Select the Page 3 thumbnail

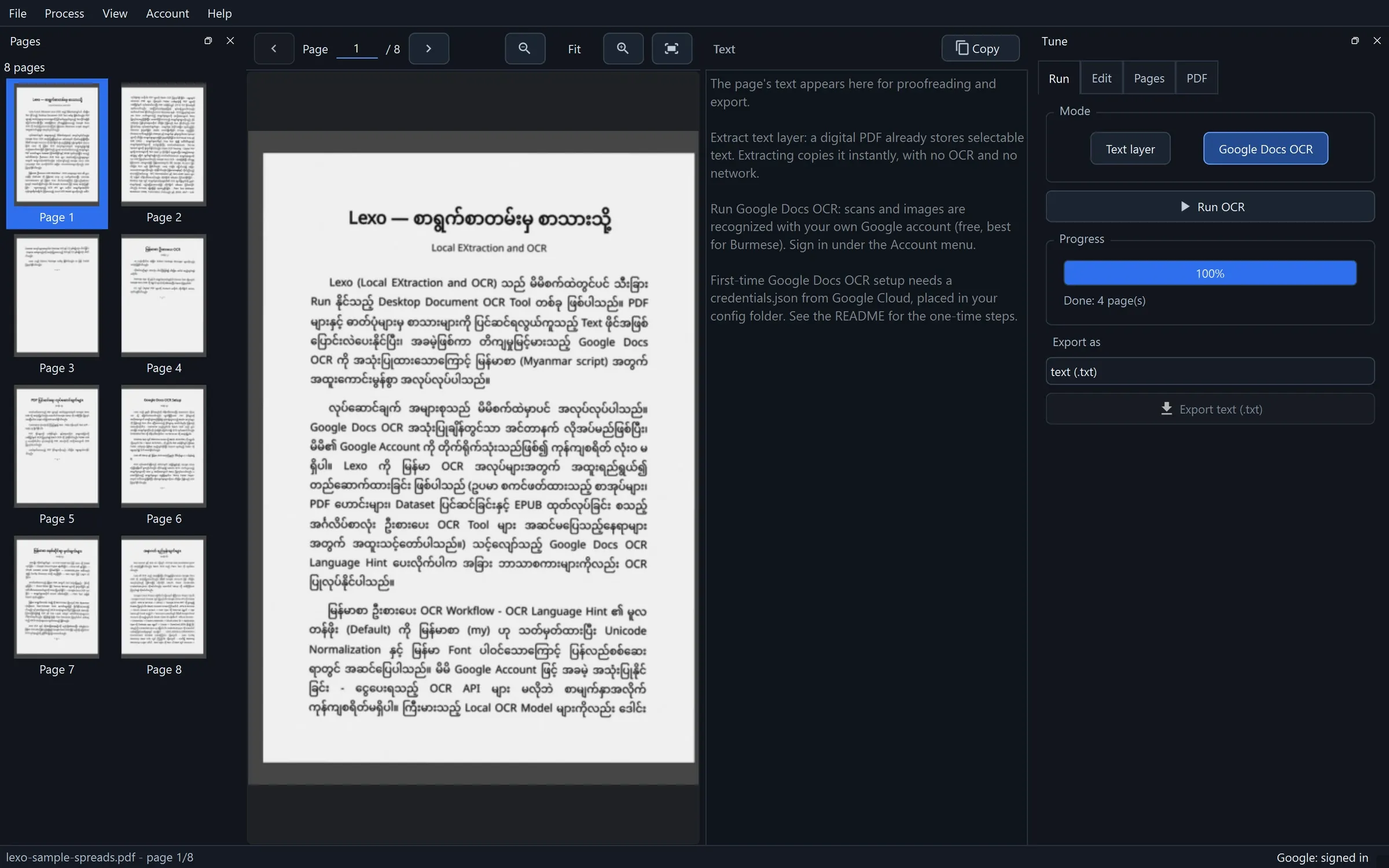tap(57, 304)
